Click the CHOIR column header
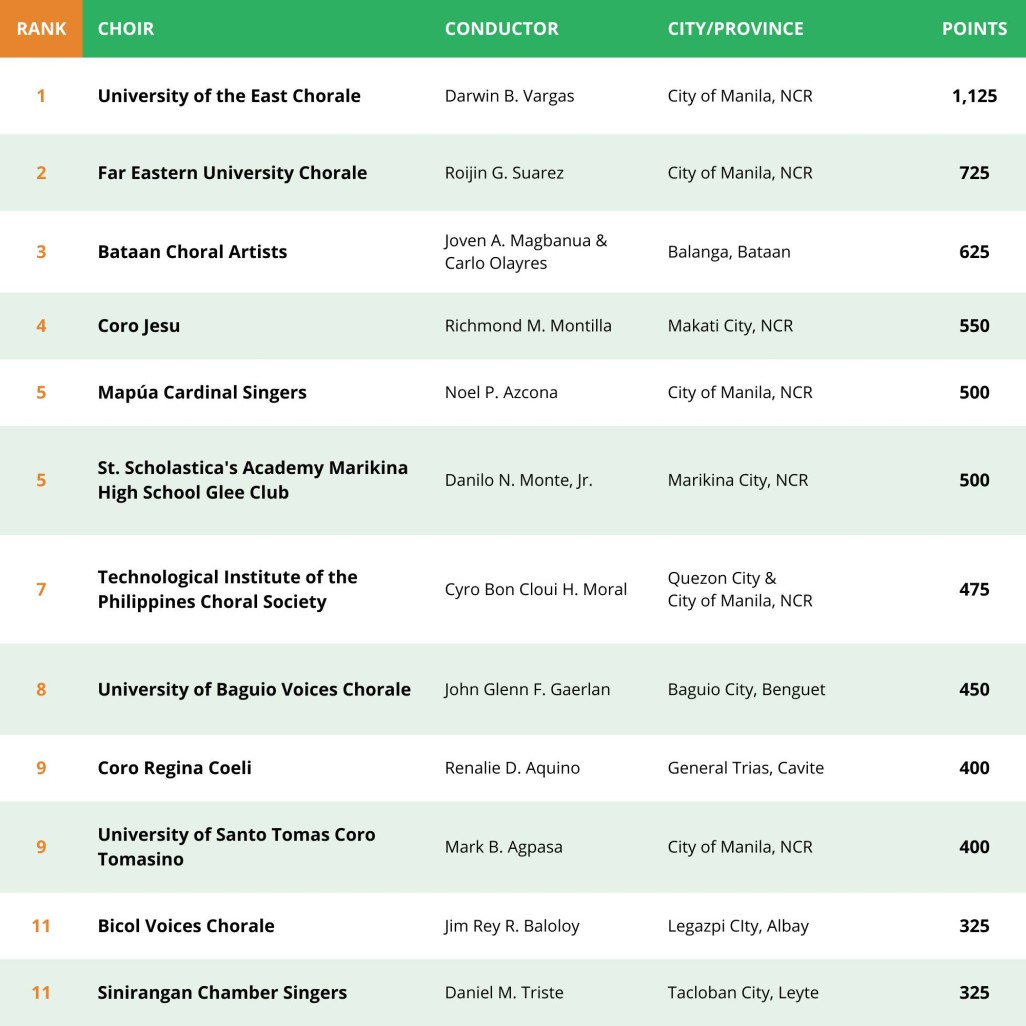Screen dimensions: 1026x1026 pos(126,29)
